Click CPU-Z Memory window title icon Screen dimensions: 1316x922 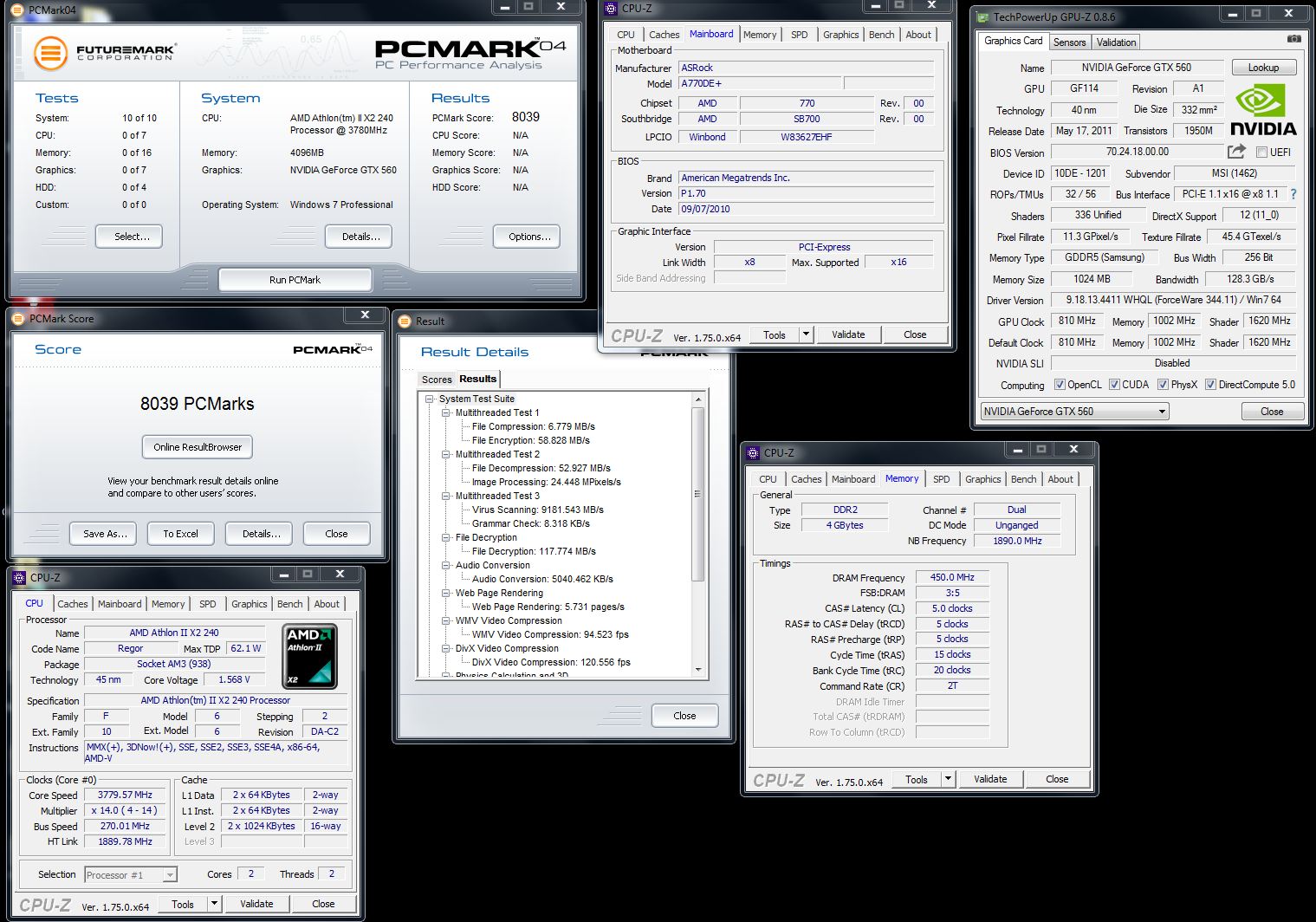pyautogui.click(x=753, y=452)
